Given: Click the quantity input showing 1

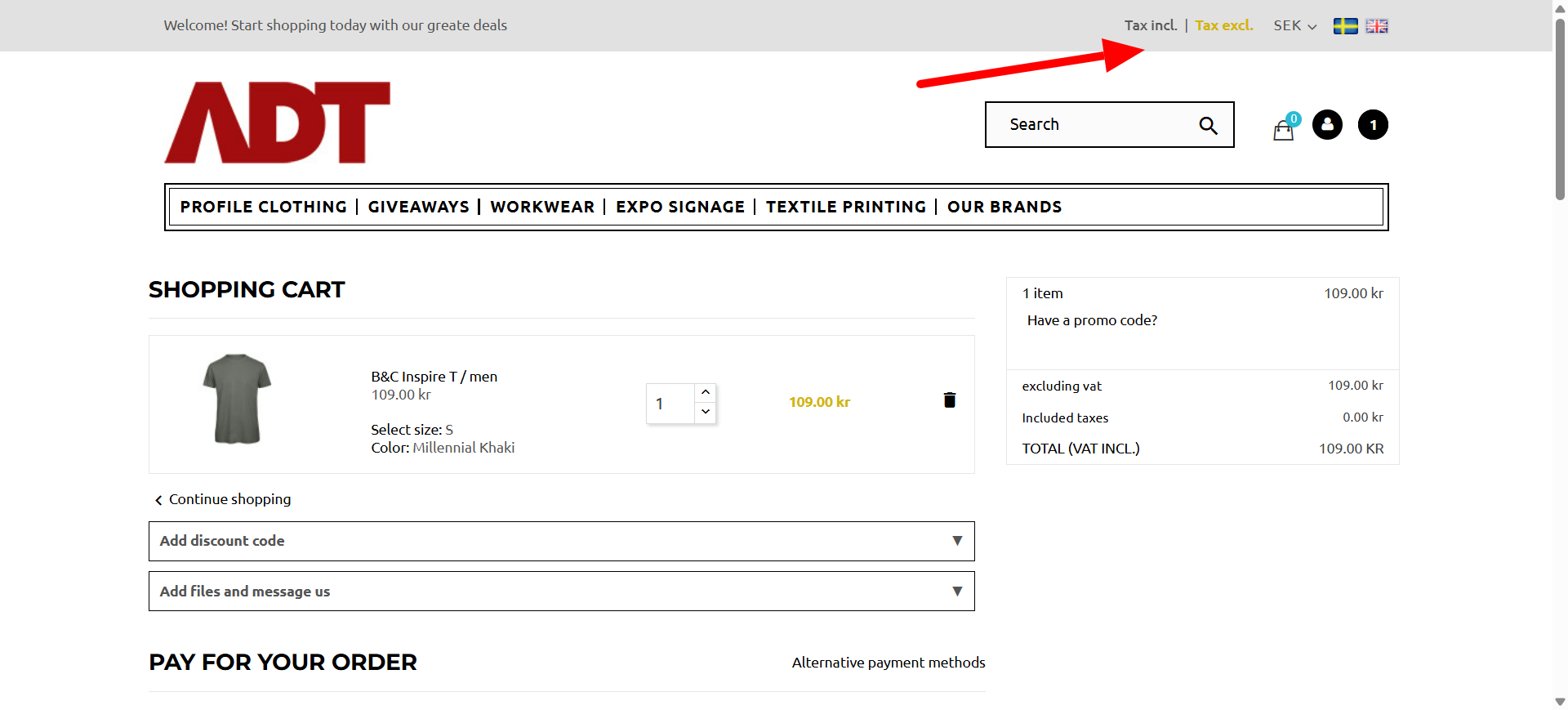Looking at the screenshot, I should [670, 404].
